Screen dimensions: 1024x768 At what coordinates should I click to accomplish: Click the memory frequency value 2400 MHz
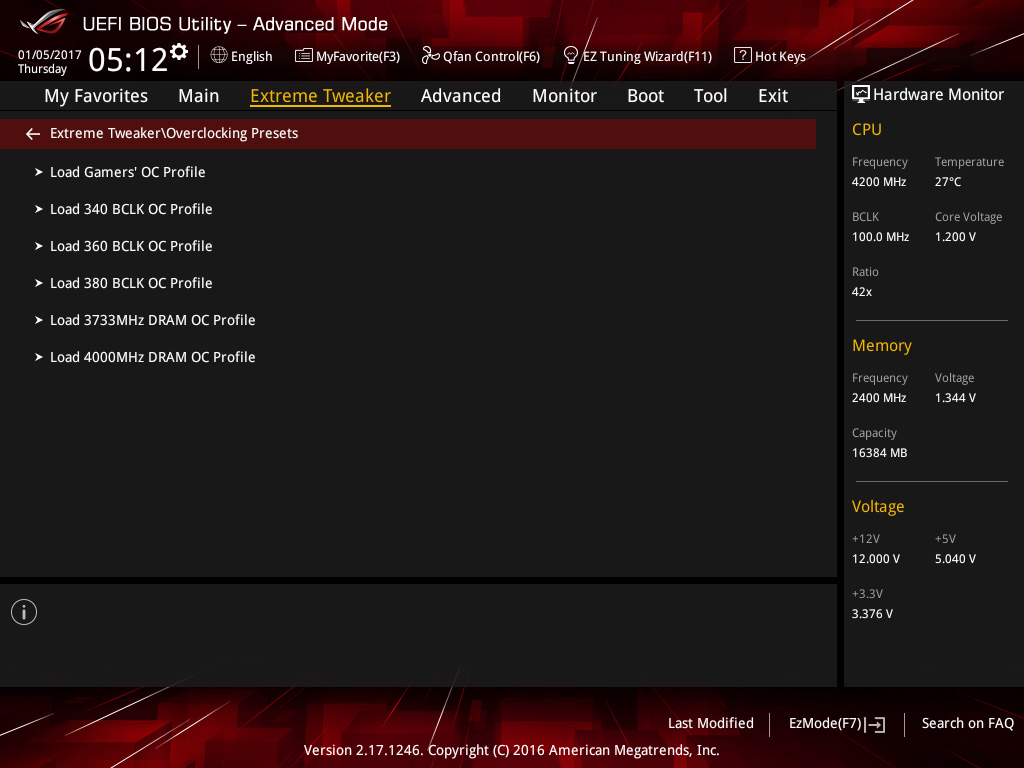click(x=879, y=398)
